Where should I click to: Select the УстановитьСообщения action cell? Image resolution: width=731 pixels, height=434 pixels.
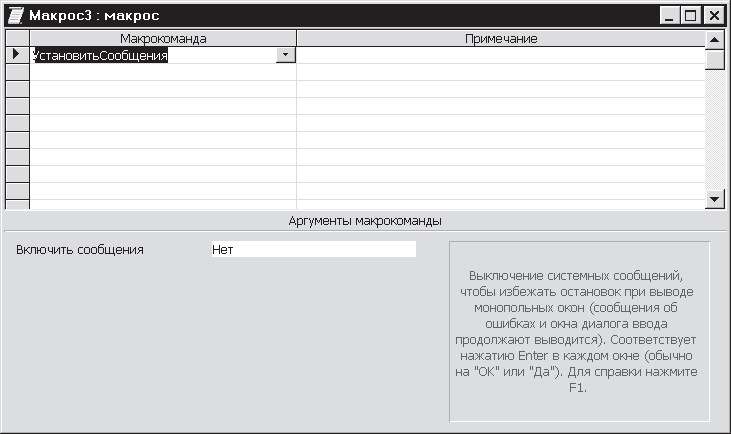tap(150, 56)
